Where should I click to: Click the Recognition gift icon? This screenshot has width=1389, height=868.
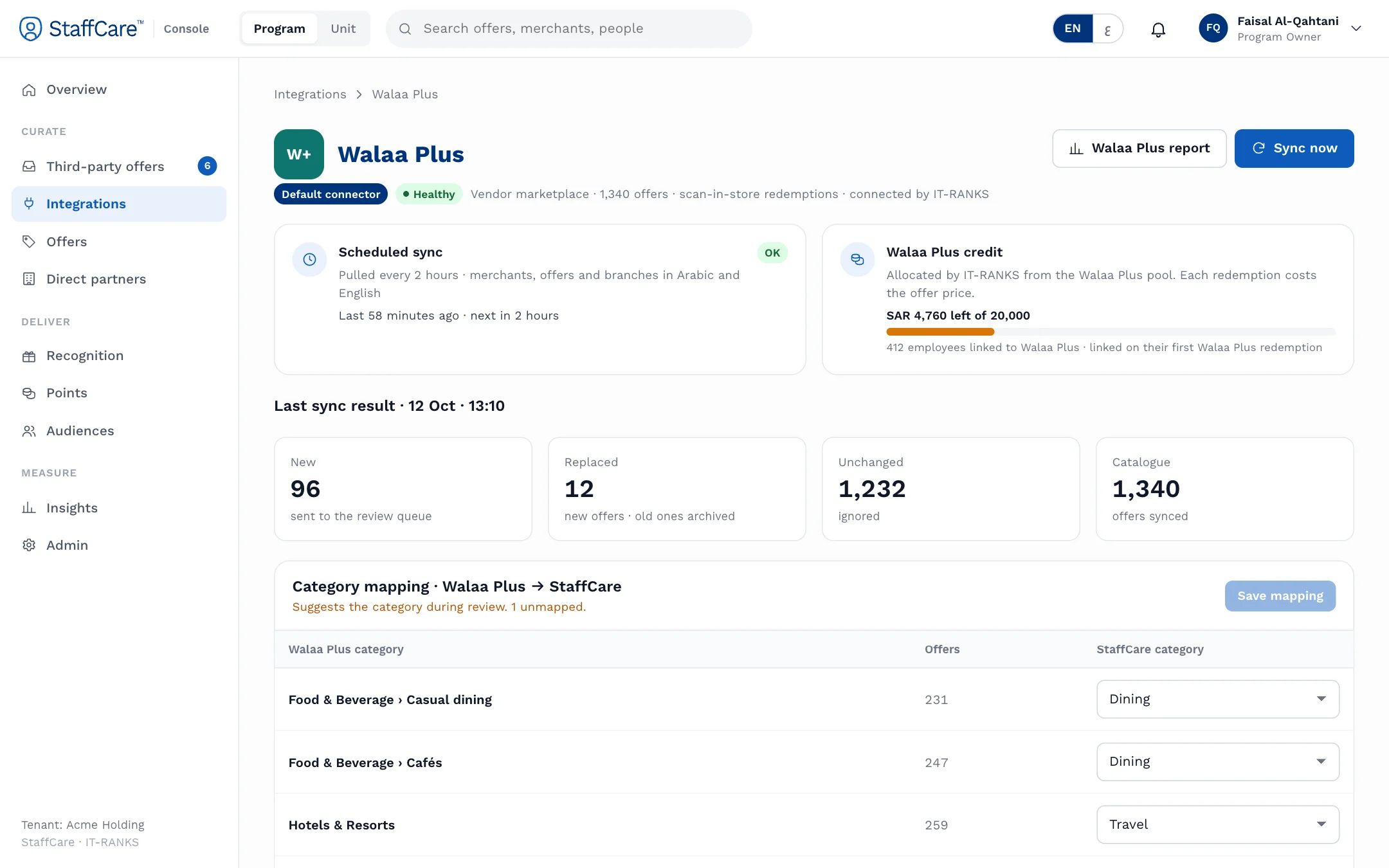coord(29,356)
